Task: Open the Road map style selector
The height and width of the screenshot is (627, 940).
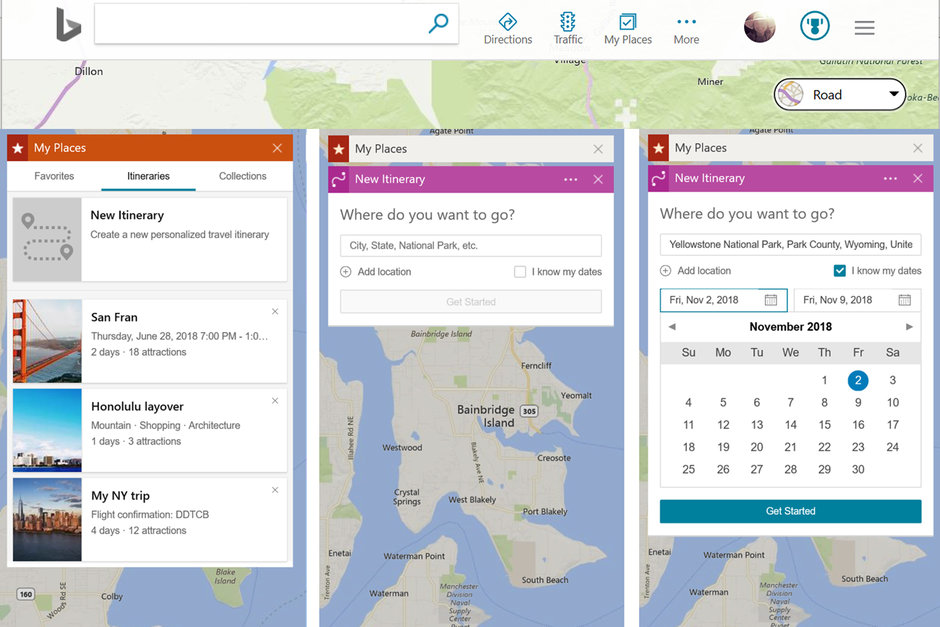Action: [838, 94]
